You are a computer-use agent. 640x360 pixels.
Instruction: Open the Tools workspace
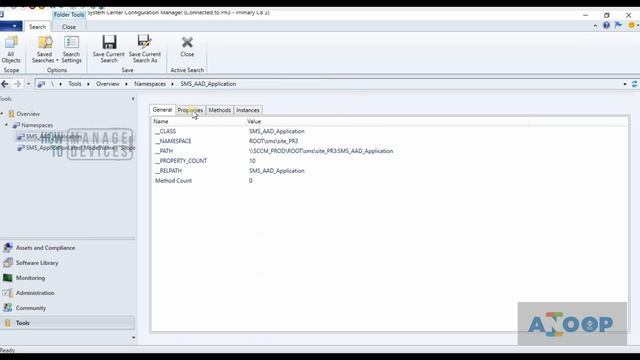tap(67, 323)
